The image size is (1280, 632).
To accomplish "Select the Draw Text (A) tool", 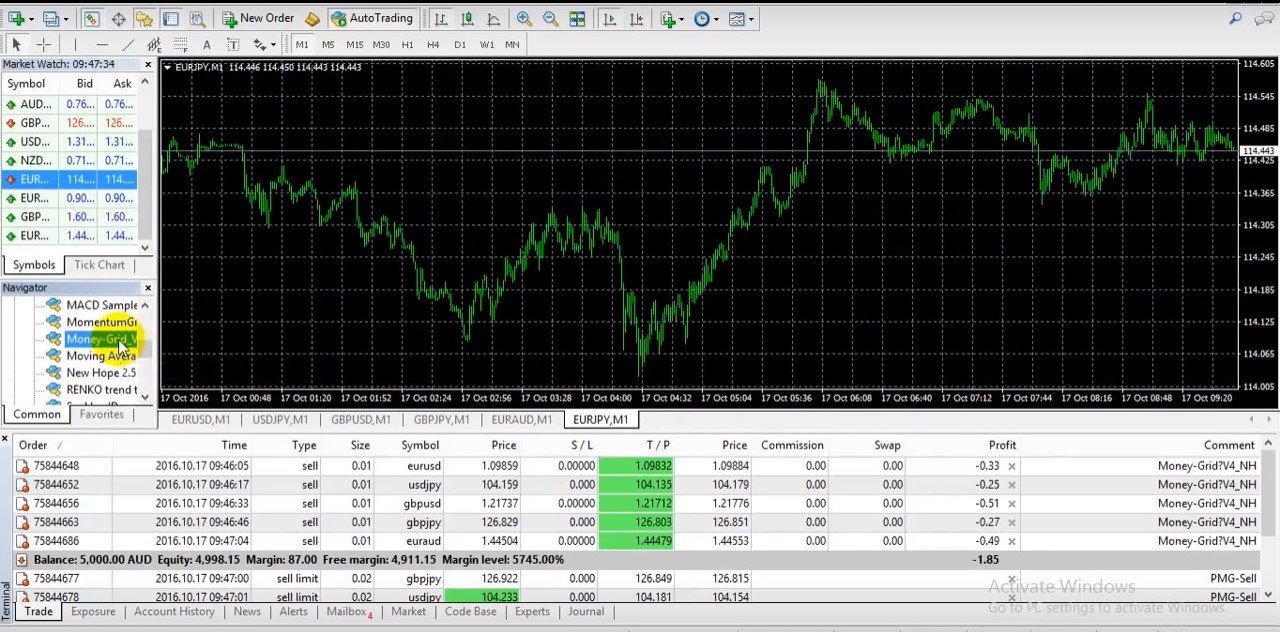I will pyautogui.click(x=207, y=45).
